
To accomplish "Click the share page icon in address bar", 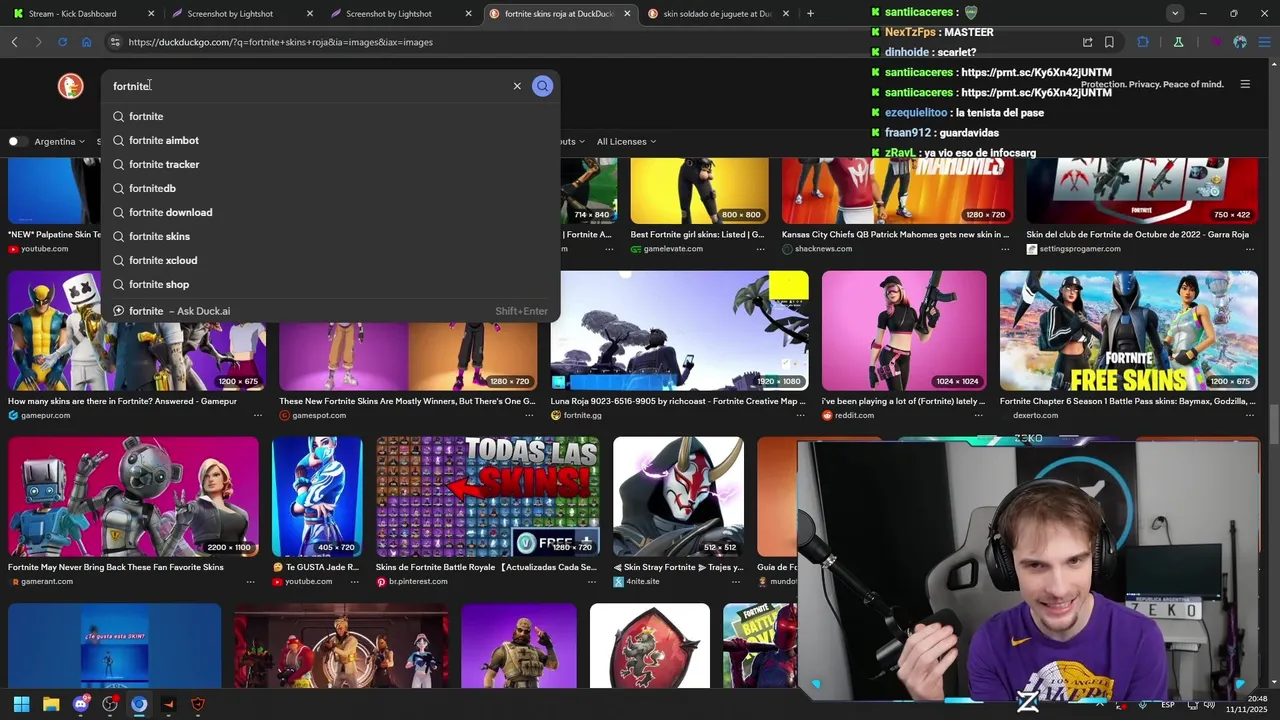I will (1087, 42).
